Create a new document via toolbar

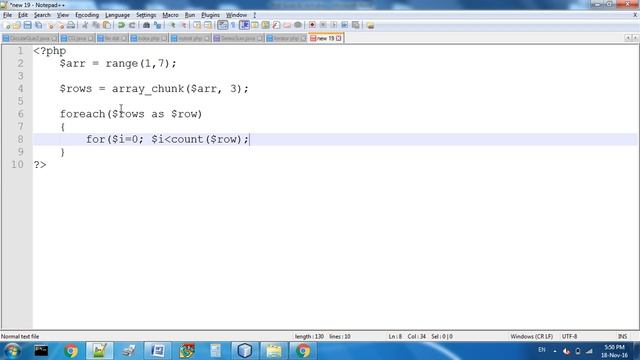tap(7, 25)
